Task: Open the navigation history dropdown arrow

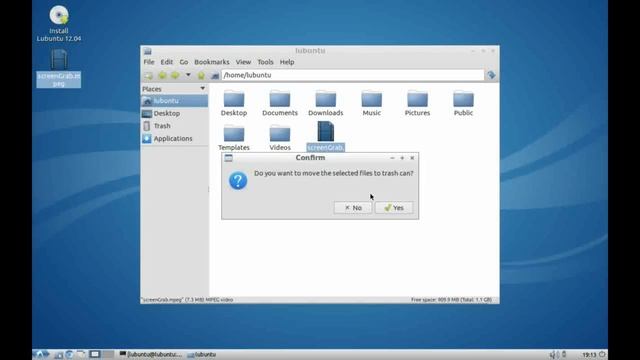Action: click(x=188, y=75)
